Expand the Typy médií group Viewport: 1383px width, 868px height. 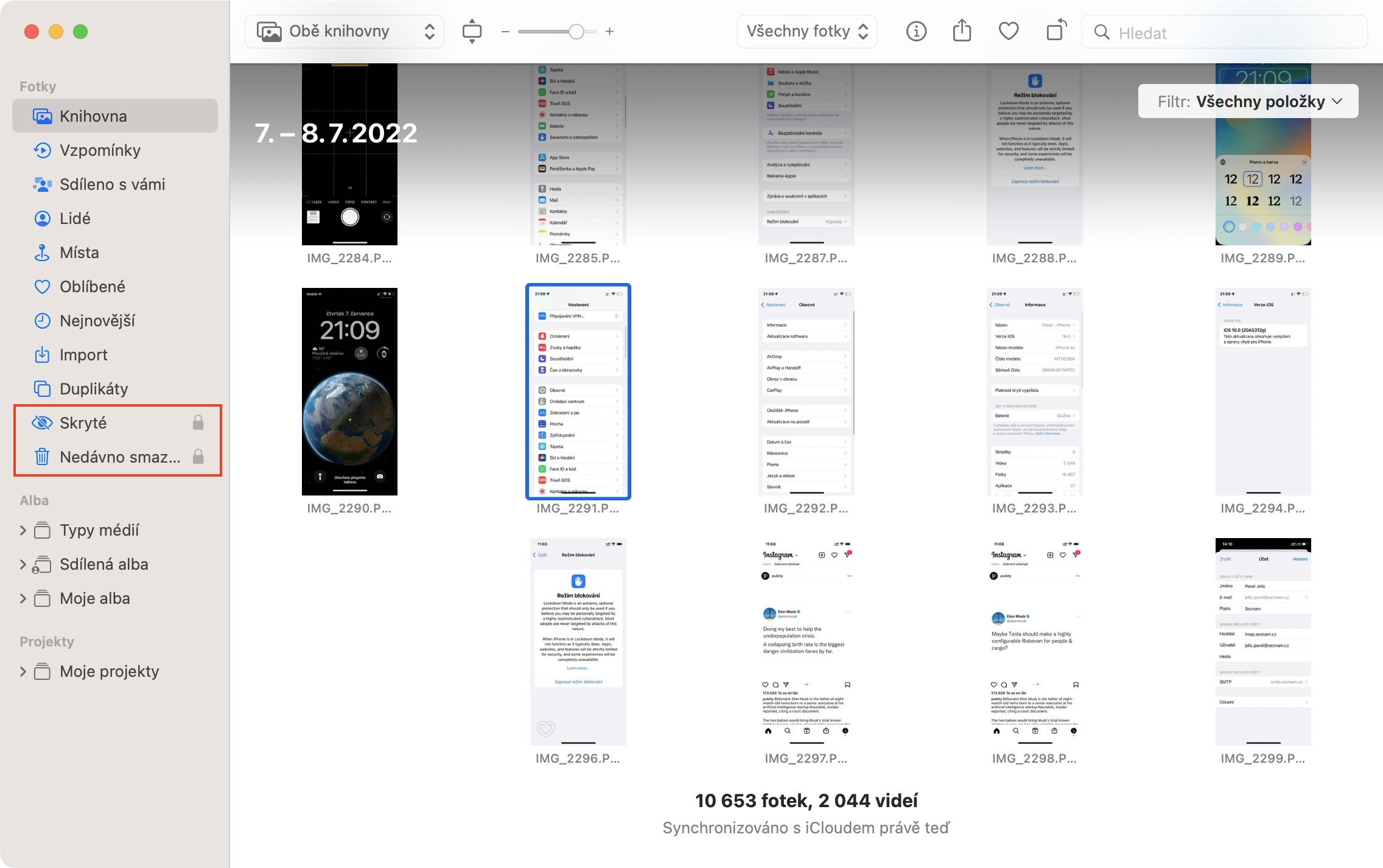(23, 530)
